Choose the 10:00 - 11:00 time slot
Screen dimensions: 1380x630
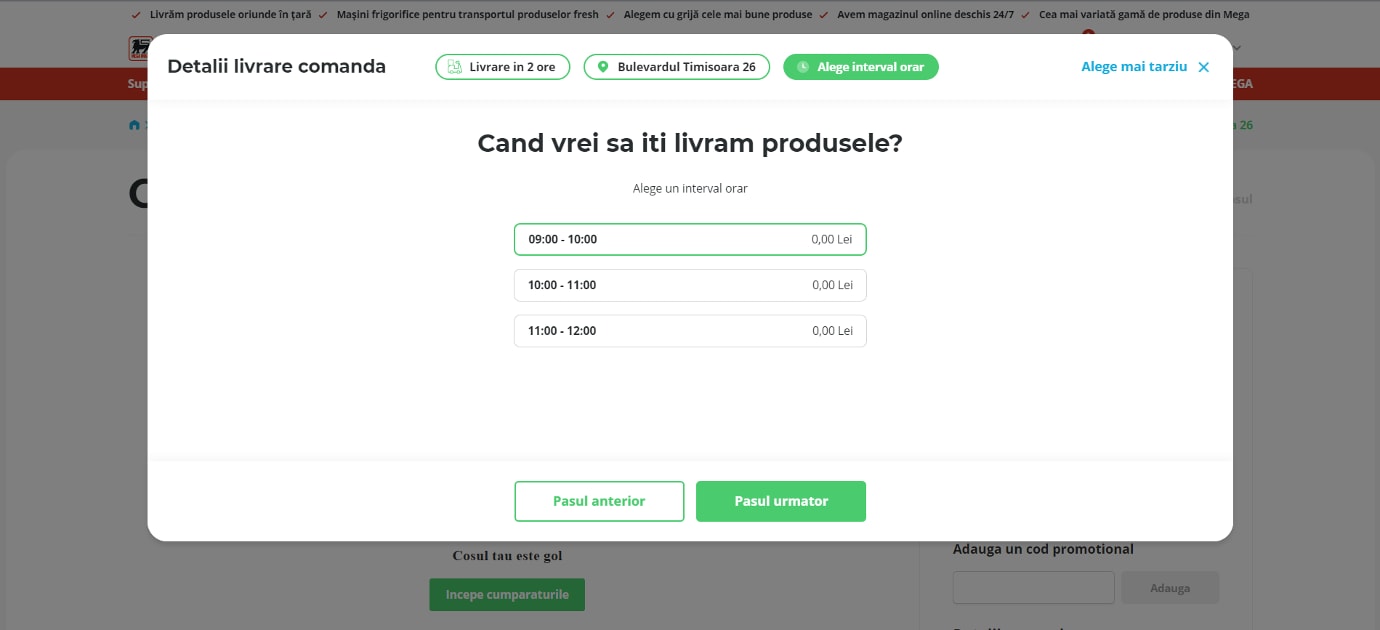click(690, 285)
